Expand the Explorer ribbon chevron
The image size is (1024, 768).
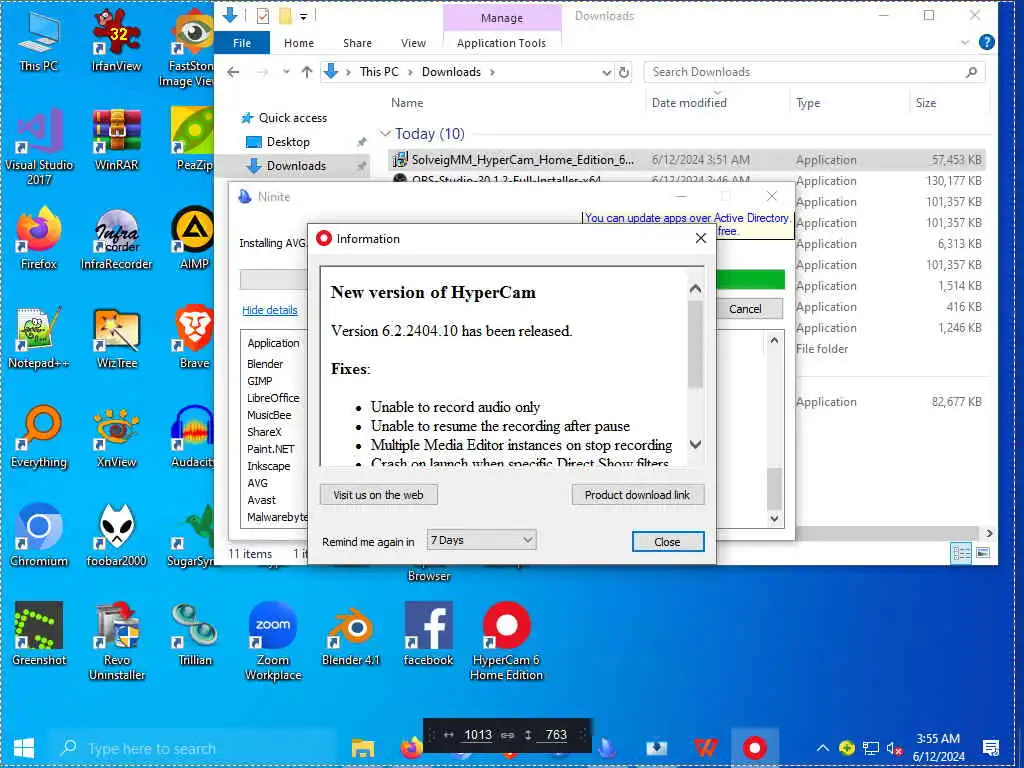coord(965,43)
